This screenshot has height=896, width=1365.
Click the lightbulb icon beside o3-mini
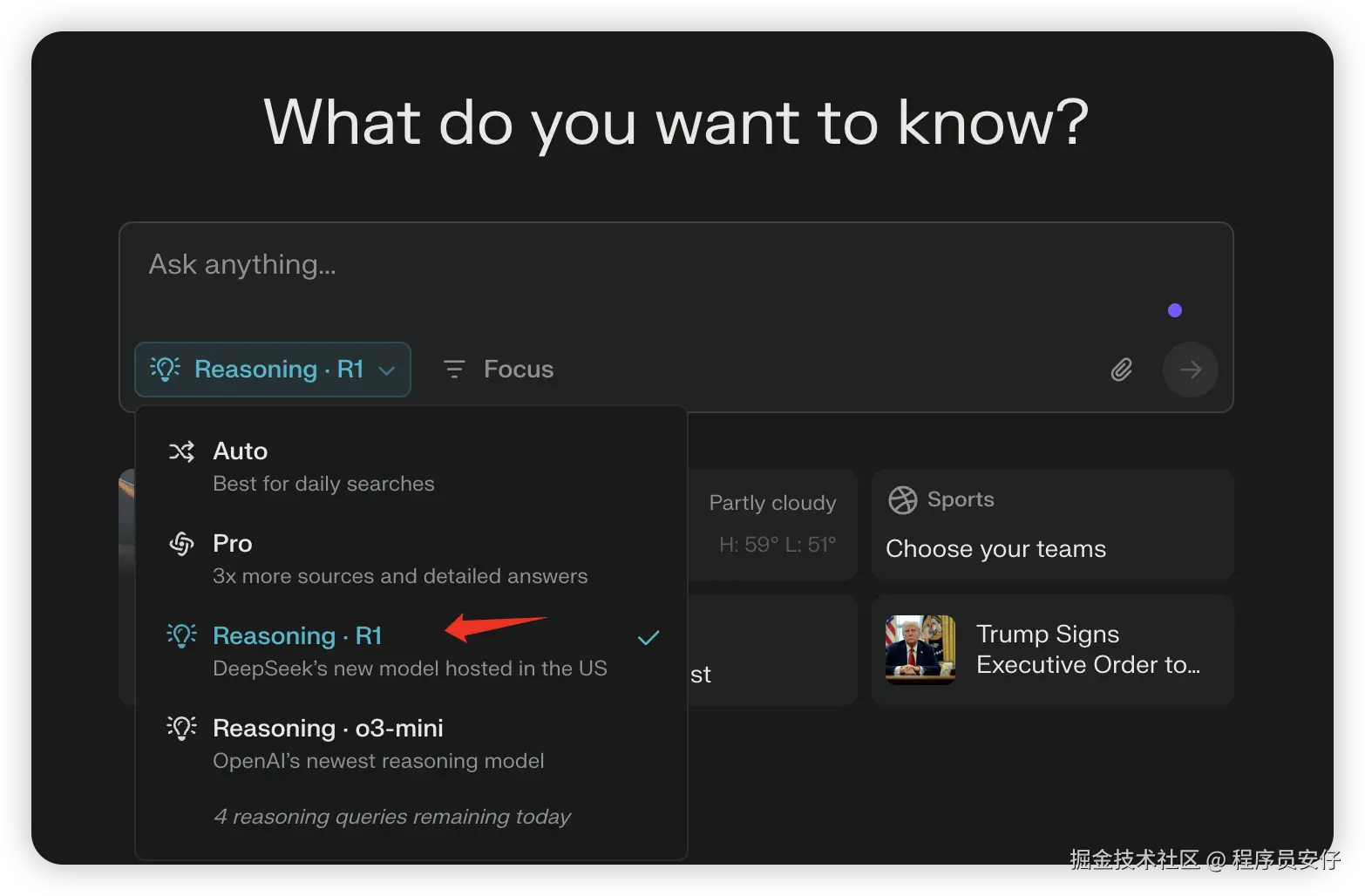(x=181, y=728)
